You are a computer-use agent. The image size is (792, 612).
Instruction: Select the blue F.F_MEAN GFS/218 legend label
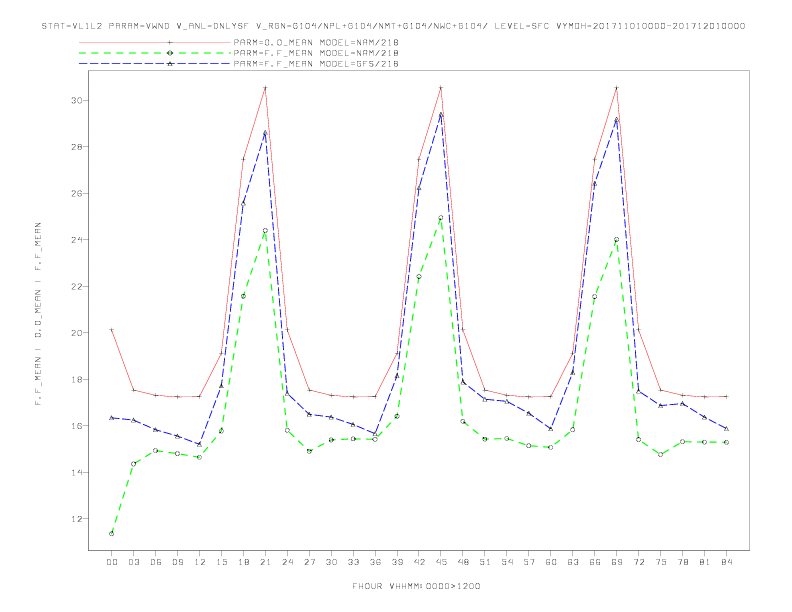pos(316,64)
